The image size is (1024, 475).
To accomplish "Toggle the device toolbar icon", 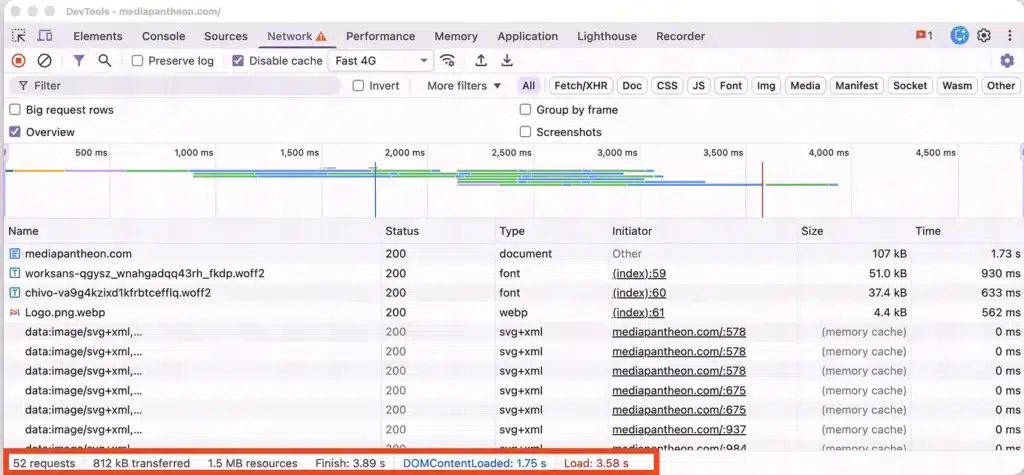I will (x=45, y=36).
